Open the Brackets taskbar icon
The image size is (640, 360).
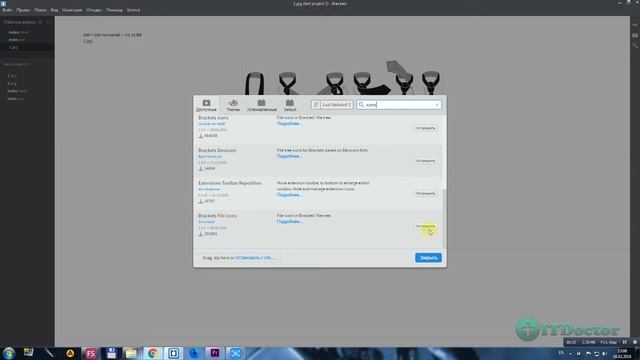click(x=173, y=353)
